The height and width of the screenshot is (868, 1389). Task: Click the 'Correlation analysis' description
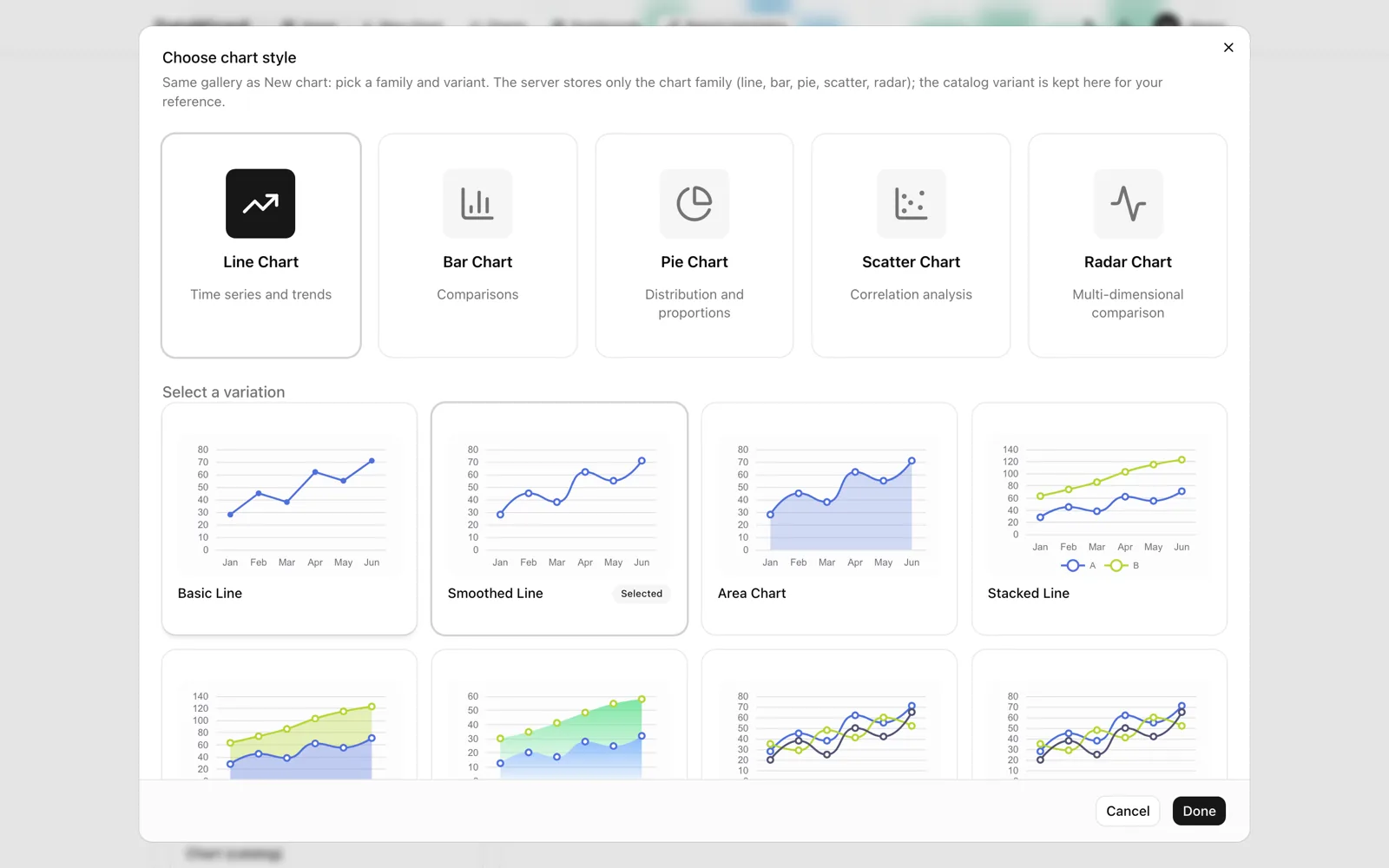coord(911,294)
